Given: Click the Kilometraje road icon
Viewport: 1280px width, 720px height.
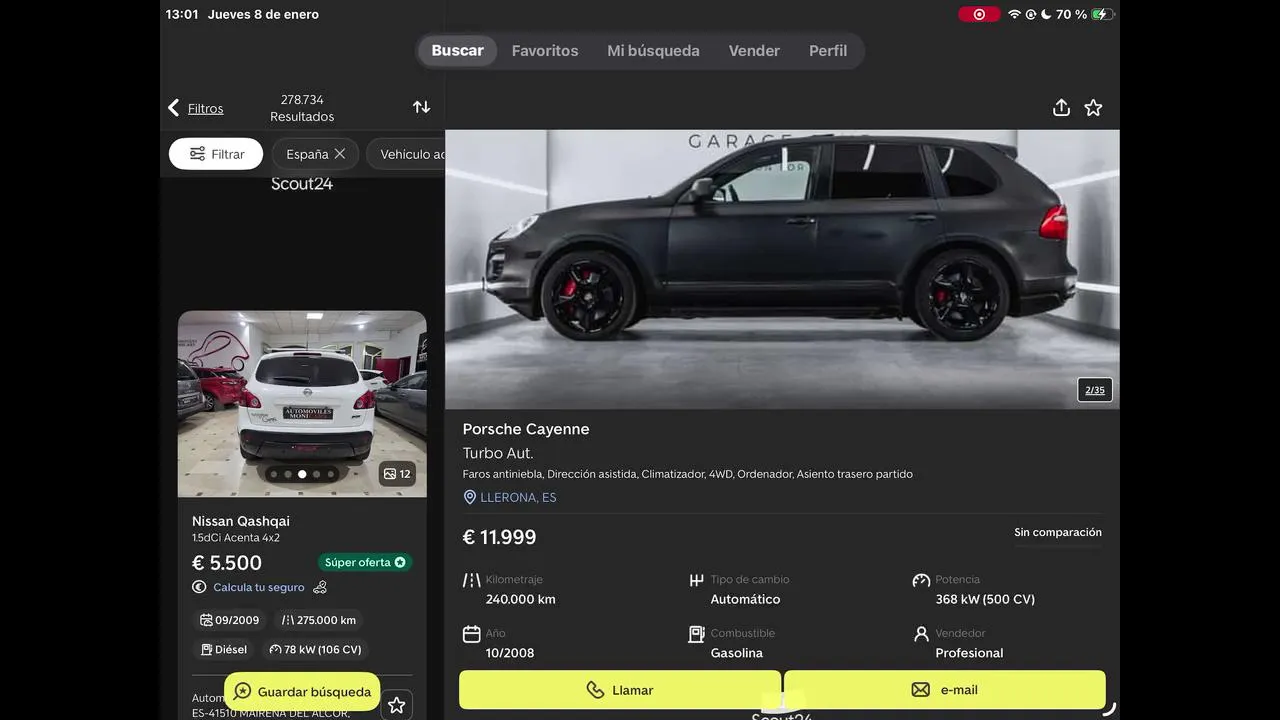Looking at the screenshot, I should (471, 580).
